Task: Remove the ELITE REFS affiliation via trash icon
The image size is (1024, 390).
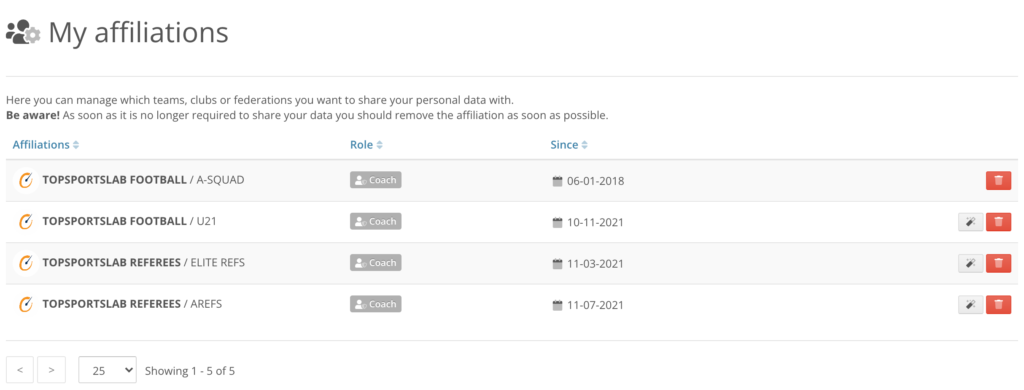Action: [x=998, y=263]
